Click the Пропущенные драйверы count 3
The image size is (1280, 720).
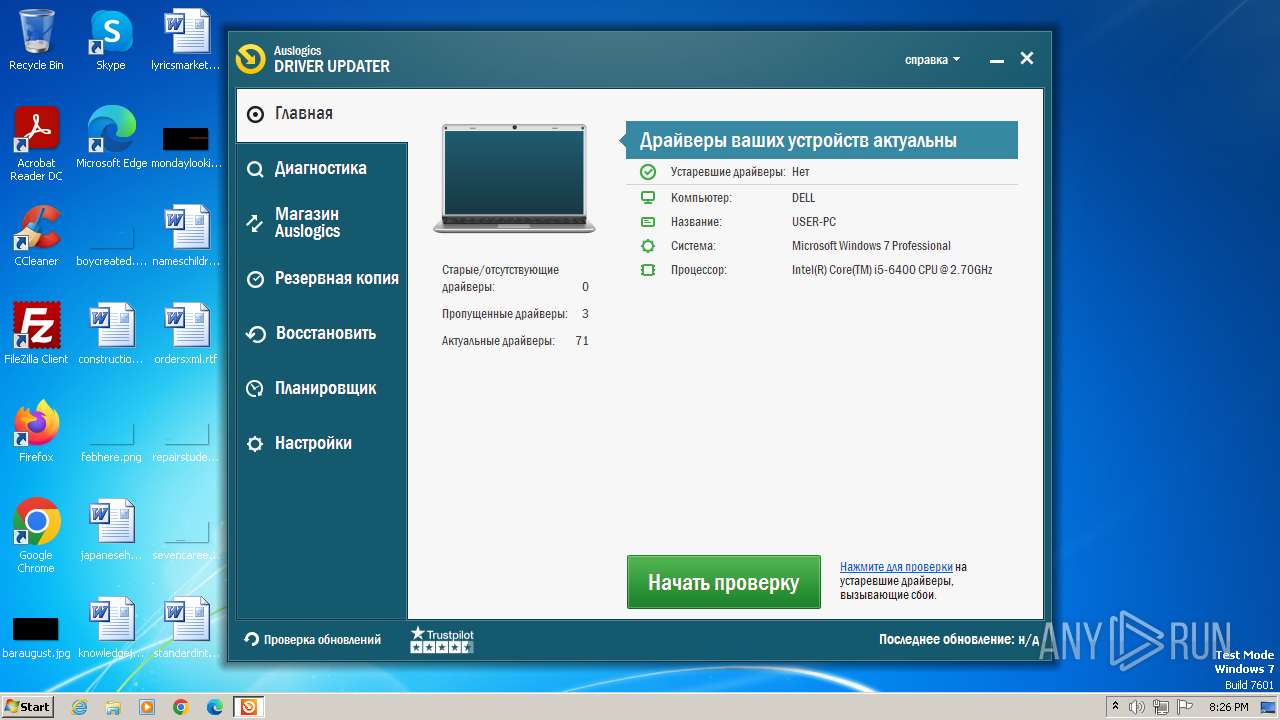[585, 314]
